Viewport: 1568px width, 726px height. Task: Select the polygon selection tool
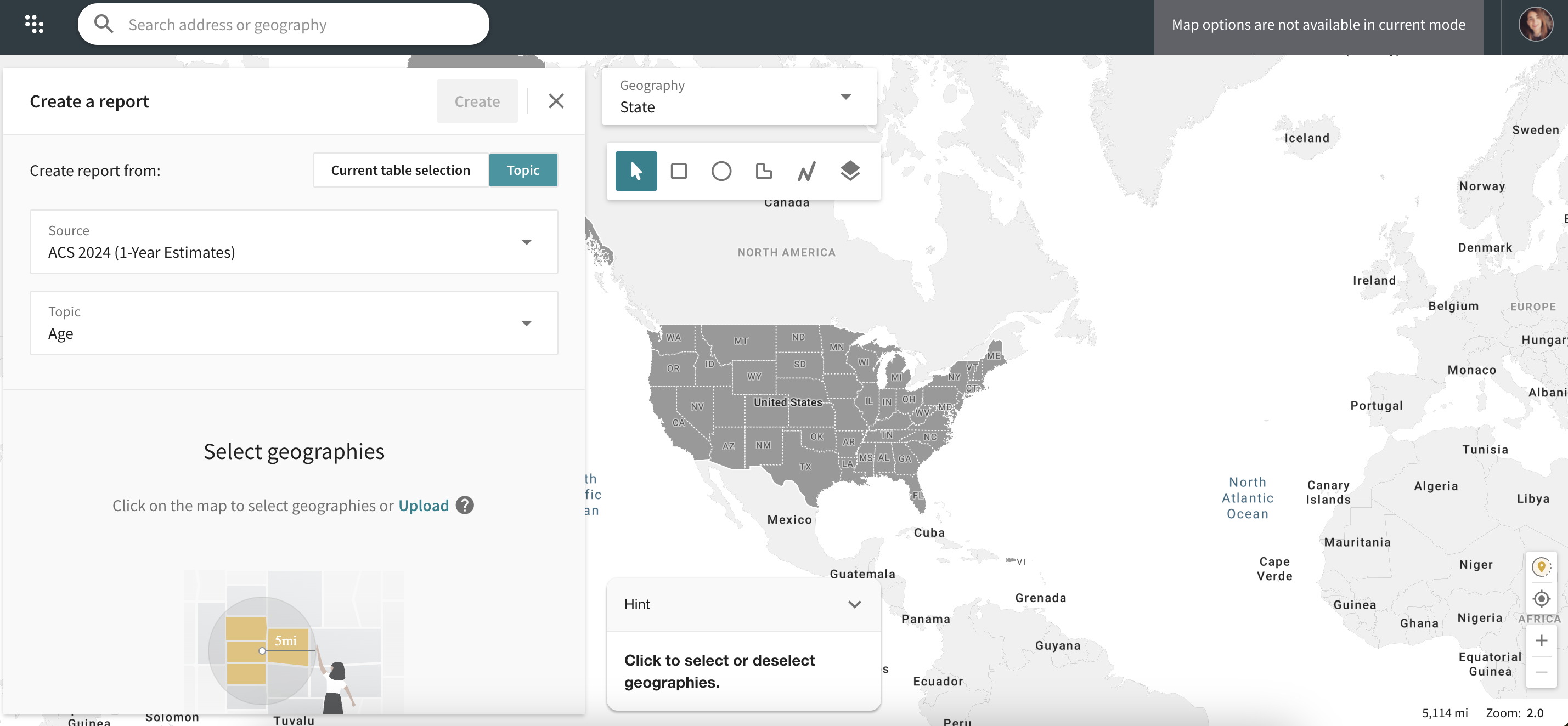point(764,171)
